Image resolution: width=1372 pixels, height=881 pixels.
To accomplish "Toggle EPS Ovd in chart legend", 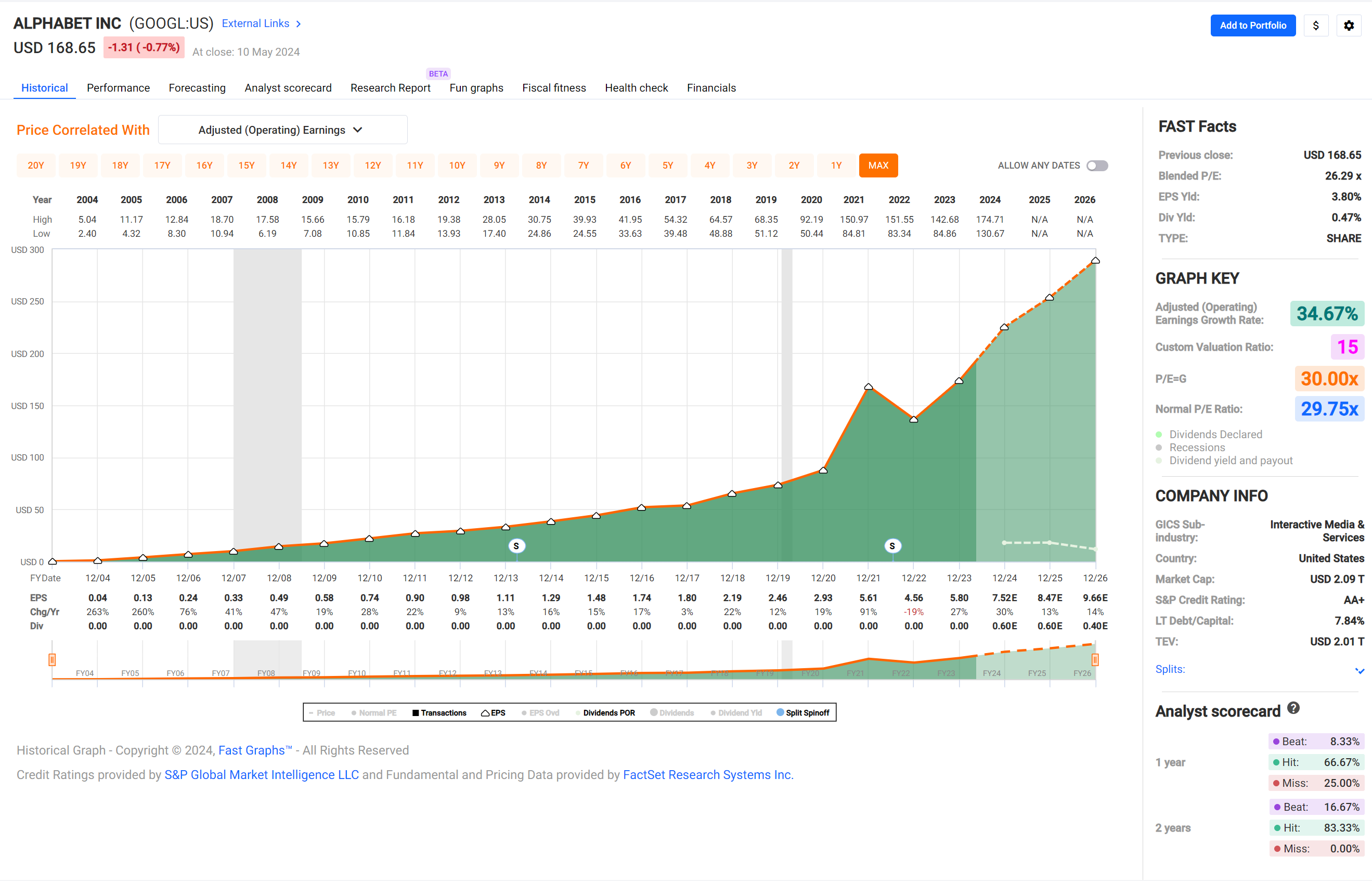I will (x=540, y=713).
